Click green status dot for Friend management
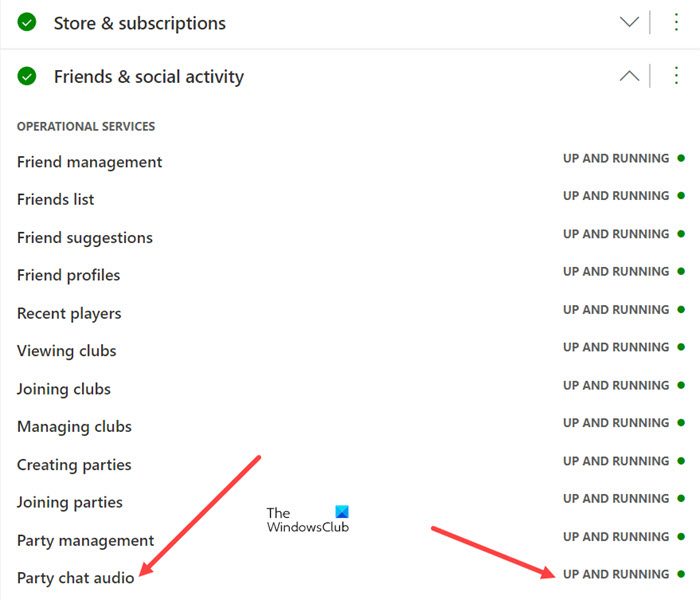 coord(681,158)
